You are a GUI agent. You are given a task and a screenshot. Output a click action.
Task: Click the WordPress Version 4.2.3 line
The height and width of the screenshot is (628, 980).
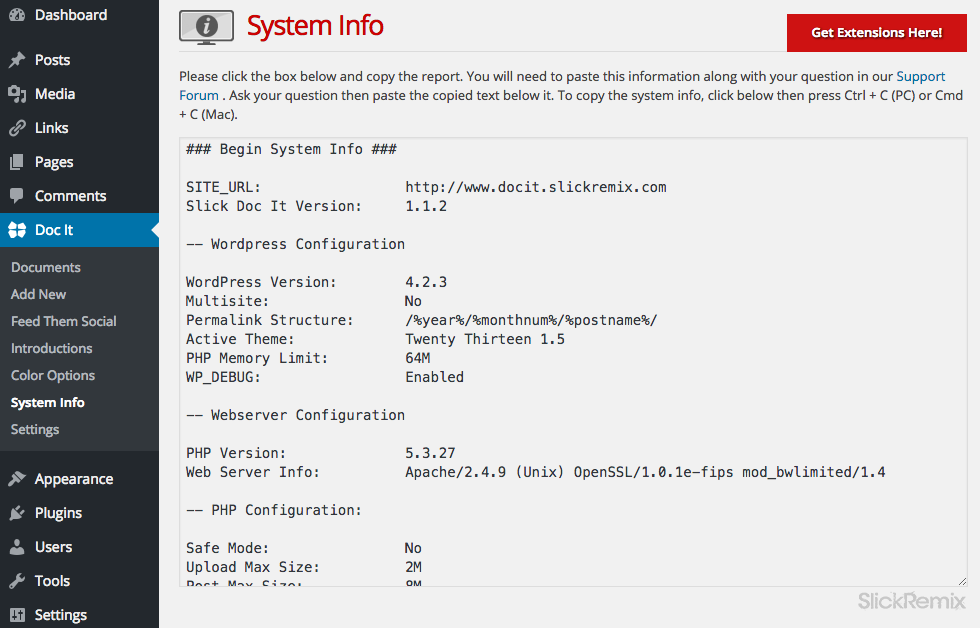(316, 282)
